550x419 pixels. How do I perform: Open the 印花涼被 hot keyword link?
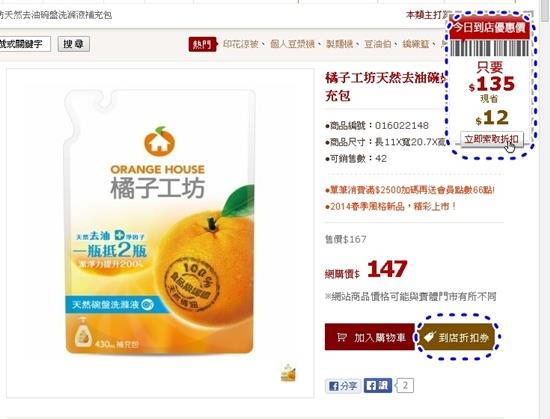coord(241,44)
